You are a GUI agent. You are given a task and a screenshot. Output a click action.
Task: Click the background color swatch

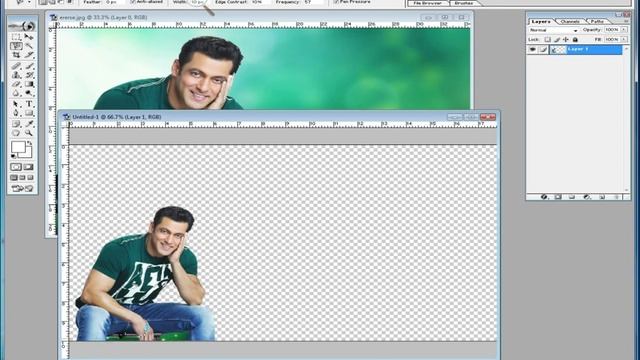click(x=28, y=154)
